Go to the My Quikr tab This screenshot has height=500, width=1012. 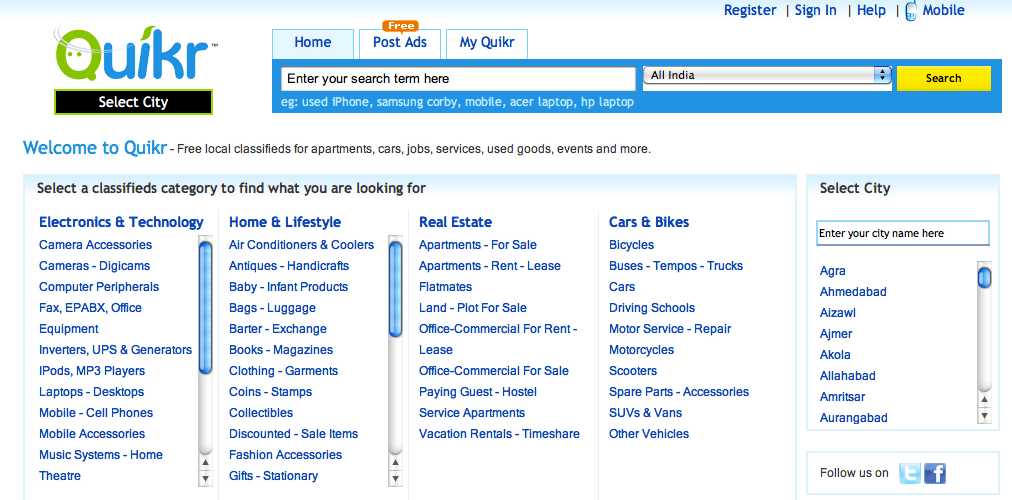[487, 43]
